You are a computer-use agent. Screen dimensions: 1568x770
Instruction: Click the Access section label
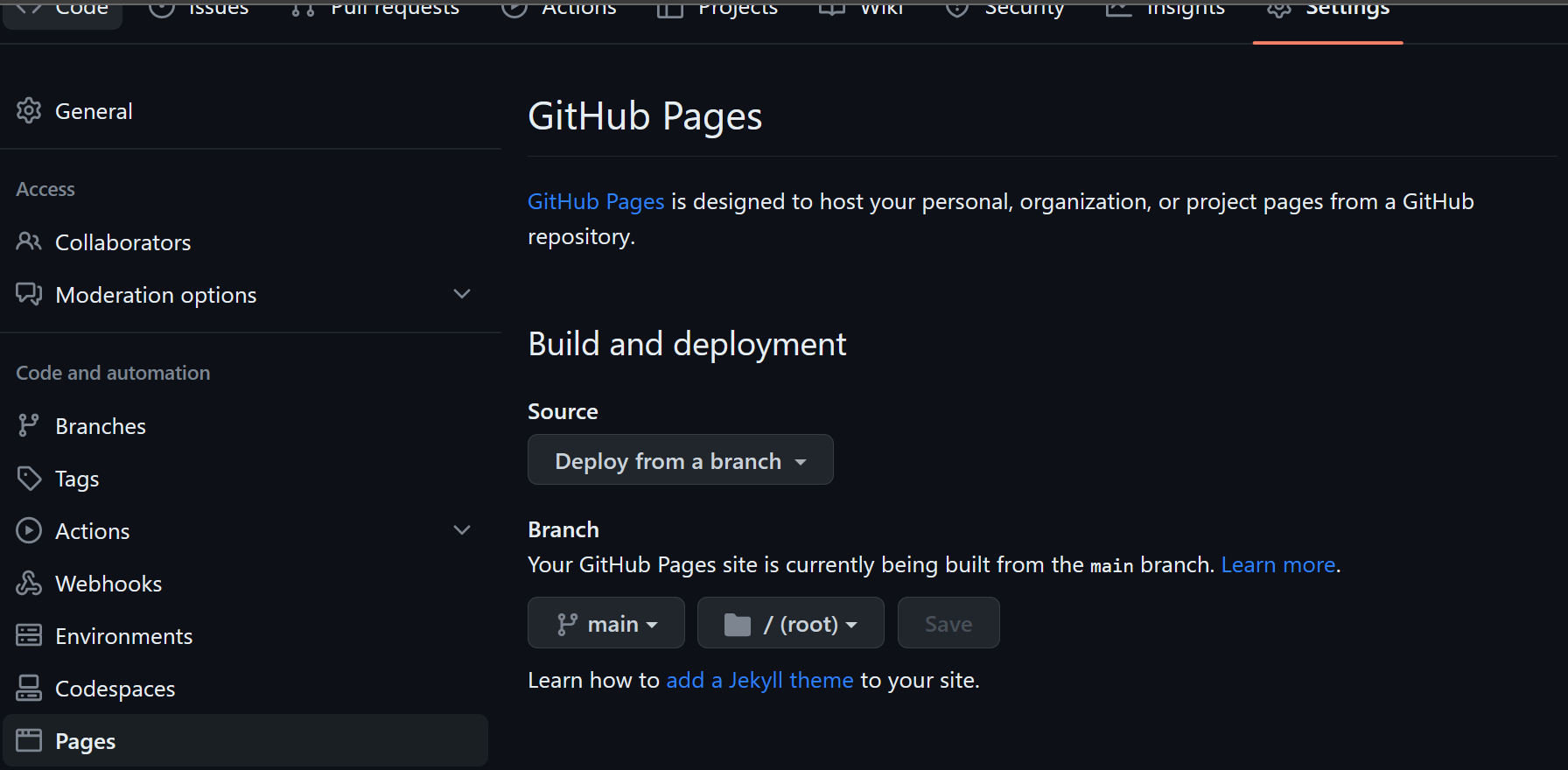point(45,189)
